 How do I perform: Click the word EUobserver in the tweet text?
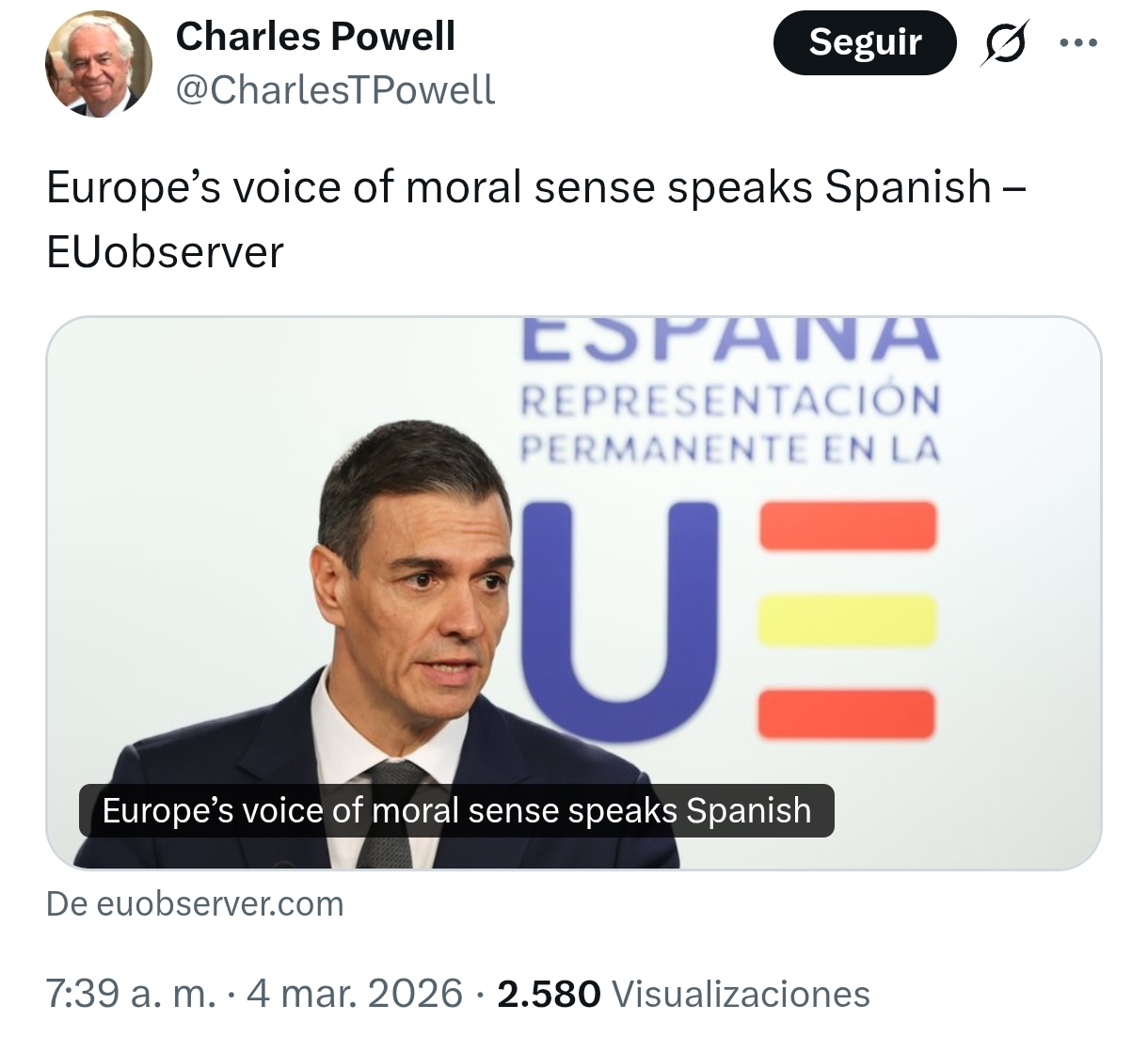(165, 251)
